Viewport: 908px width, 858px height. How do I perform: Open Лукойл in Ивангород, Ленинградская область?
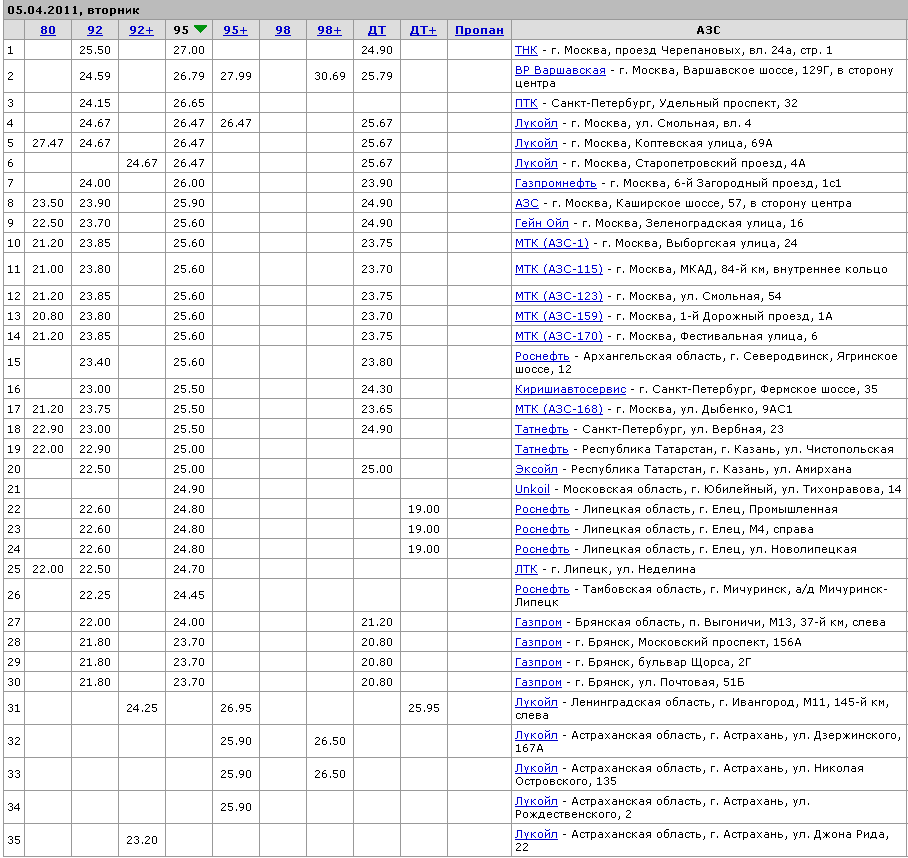[x=536, y=702]
